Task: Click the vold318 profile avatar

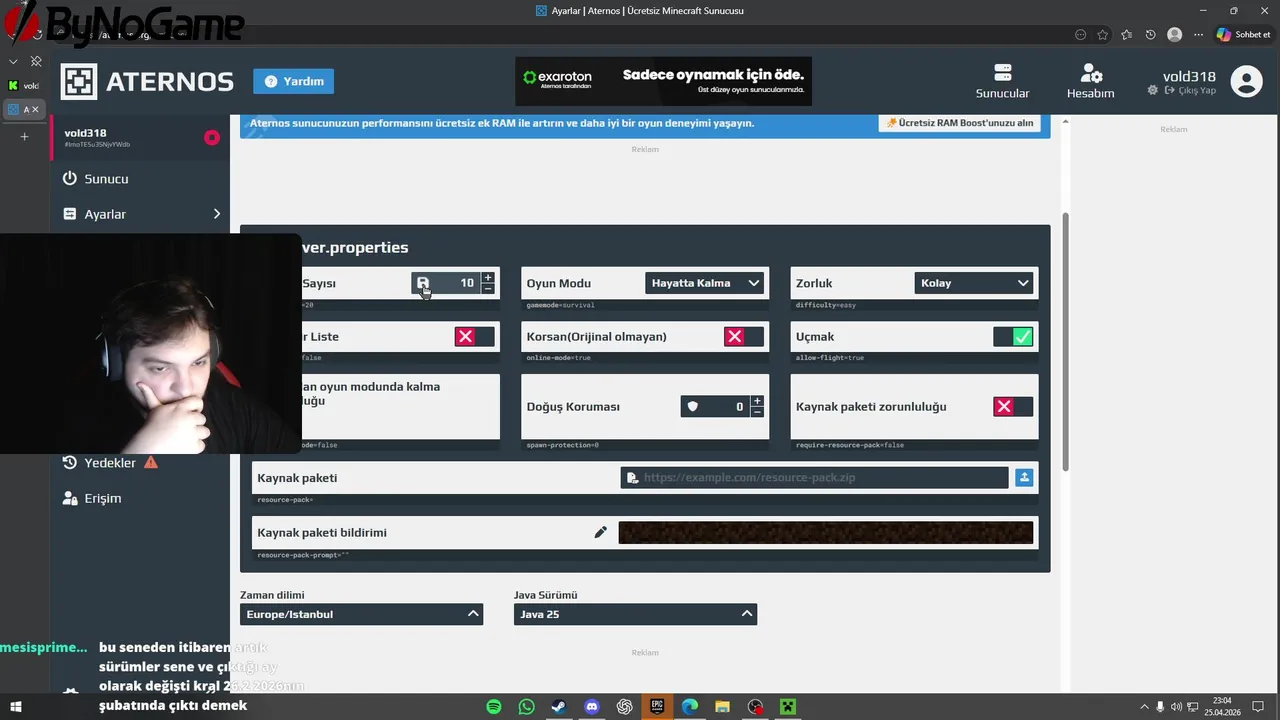Action: (1246, 81)
